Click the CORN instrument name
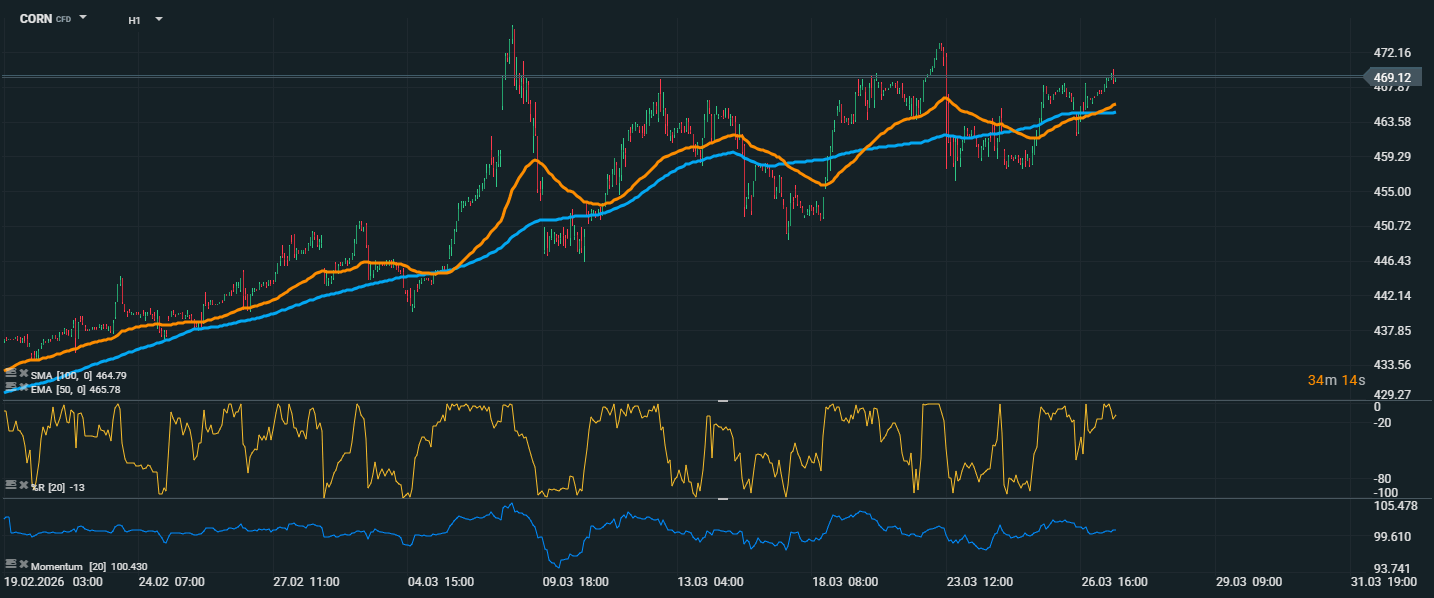The image size is (1434, 598). [x=36, y=19]
